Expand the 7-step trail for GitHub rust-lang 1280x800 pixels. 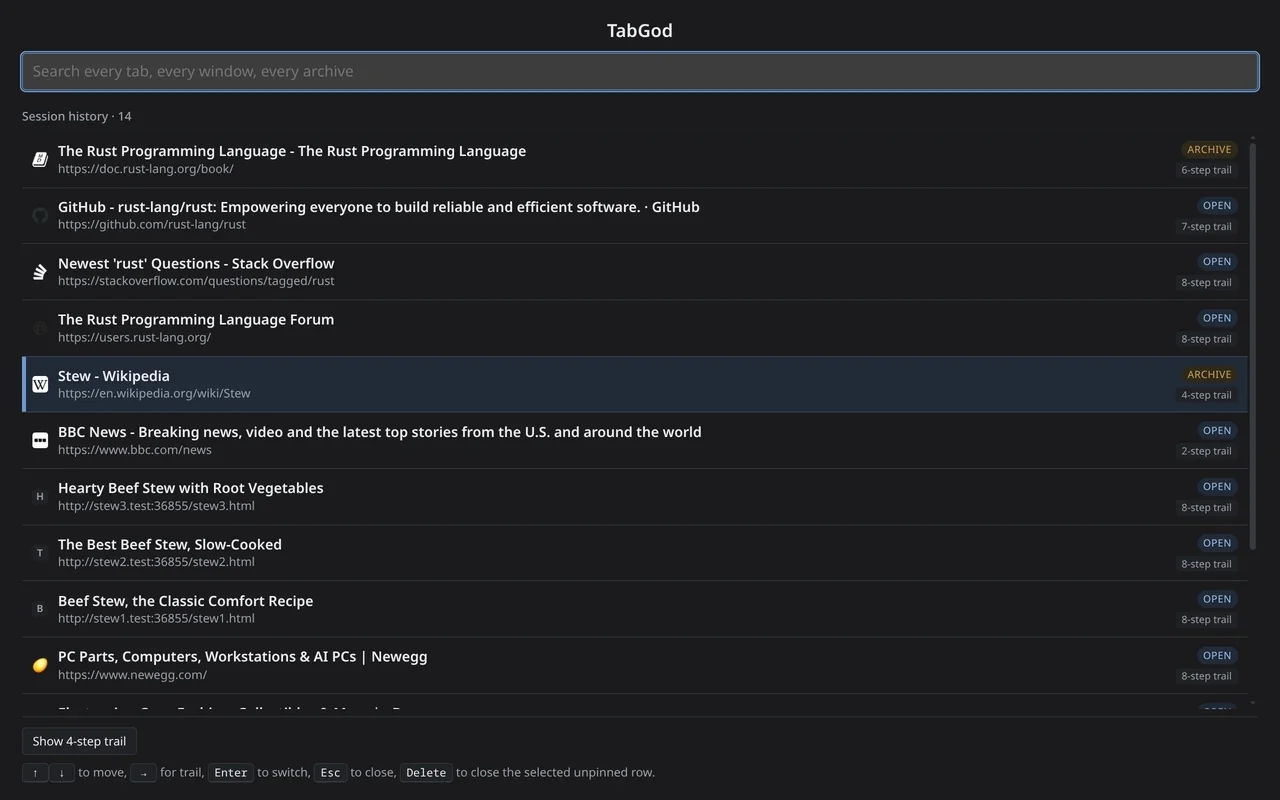click(1206, 226)
